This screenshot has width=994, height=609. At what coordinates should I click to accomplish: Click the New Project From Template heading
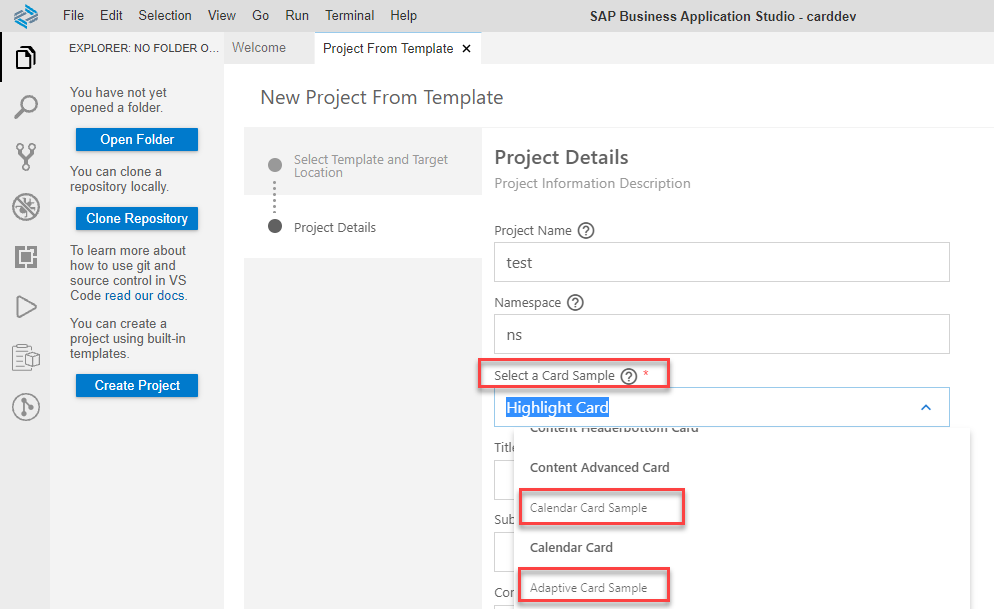(x=382, y=98)
